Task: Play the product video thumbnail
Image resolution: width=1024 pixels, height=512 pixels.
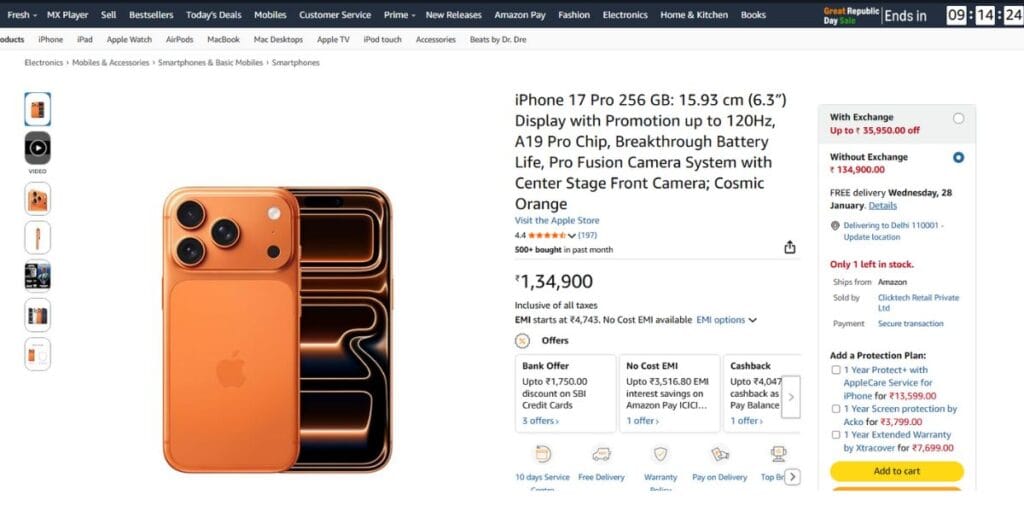Action: click(38, 148)
